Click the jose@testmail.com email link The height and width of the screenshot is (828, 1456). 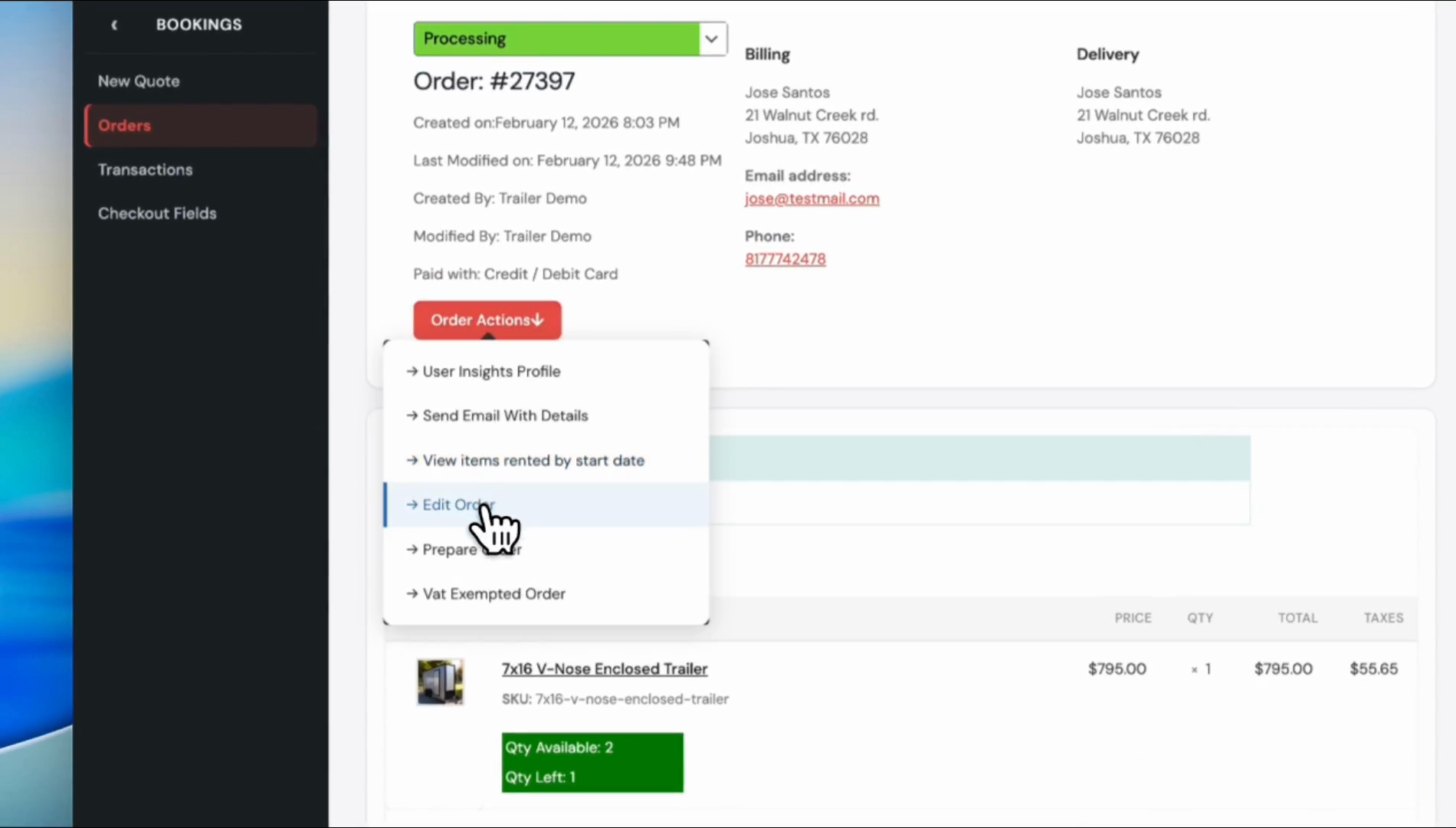tap(812, 199)
